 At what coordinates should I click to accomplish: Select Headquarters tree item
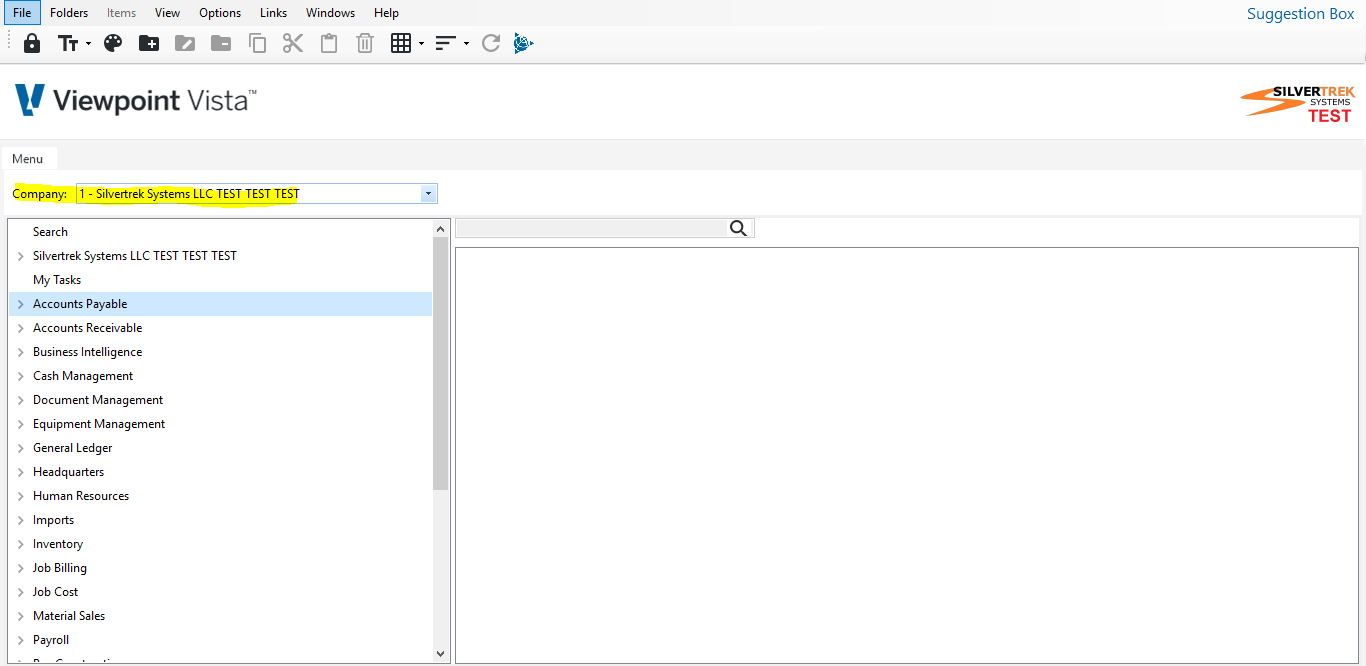tap(68, 472)
